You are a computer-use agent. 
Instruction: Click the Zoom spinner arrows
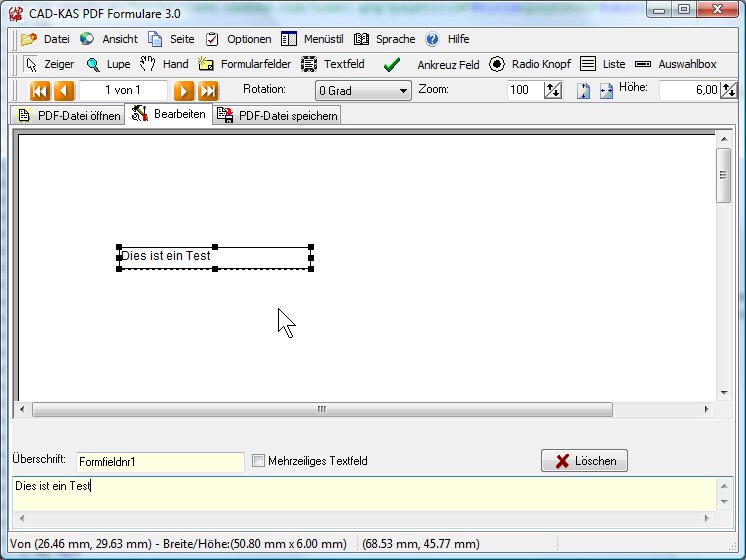(x=553, y=91)
